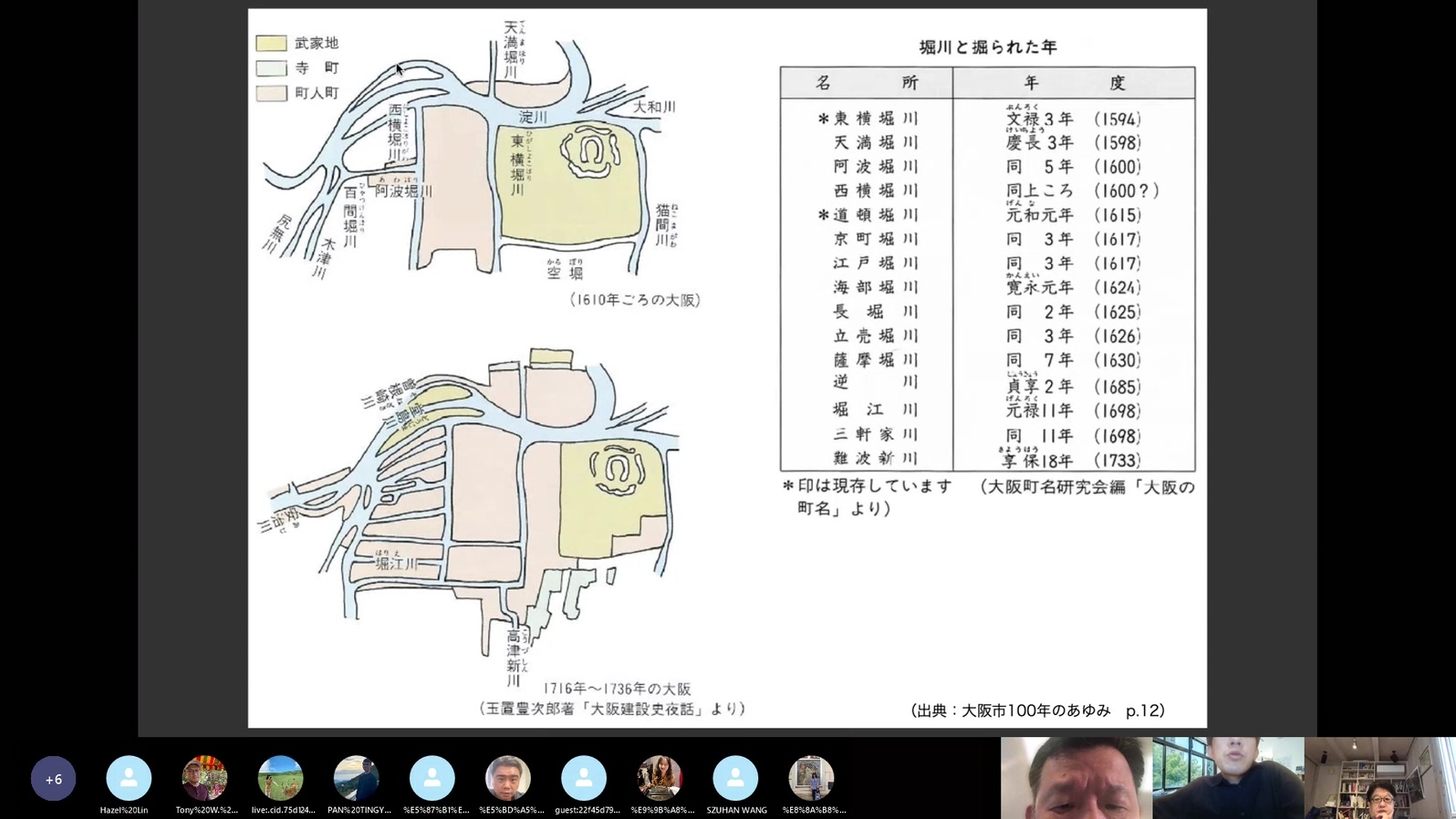
Task: Click the year value (1594)
Action: [x=1118, y=119]
